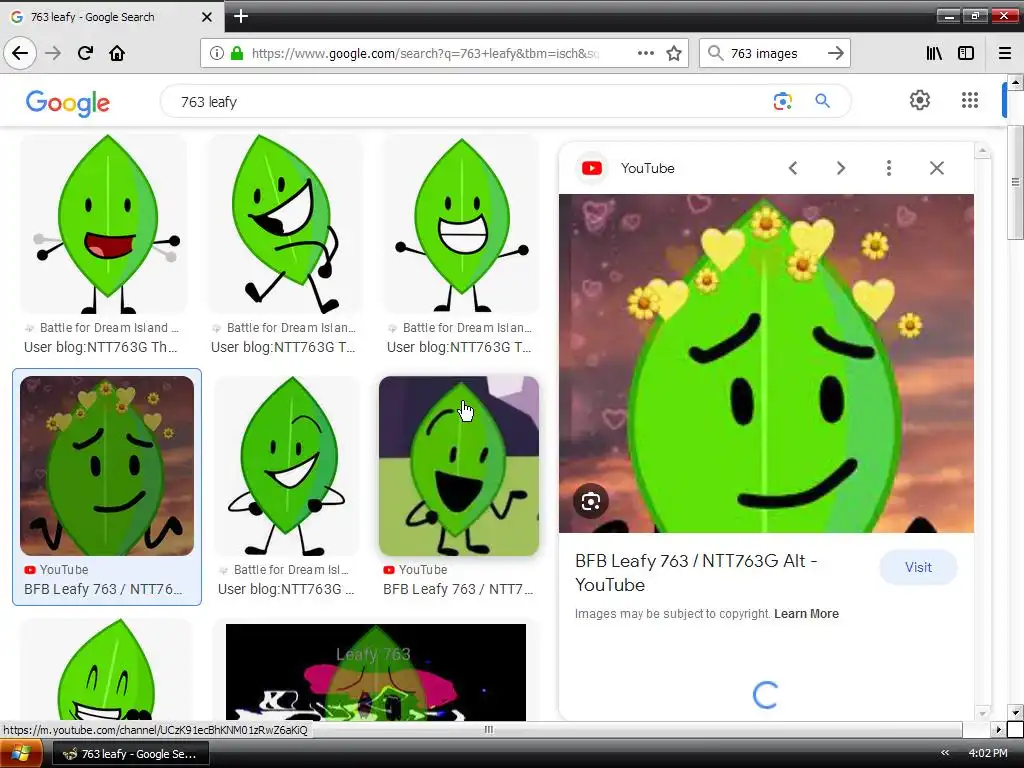Go back with the browser back arrow
This screenshot has width=1024, height=768.
point(20,53)
